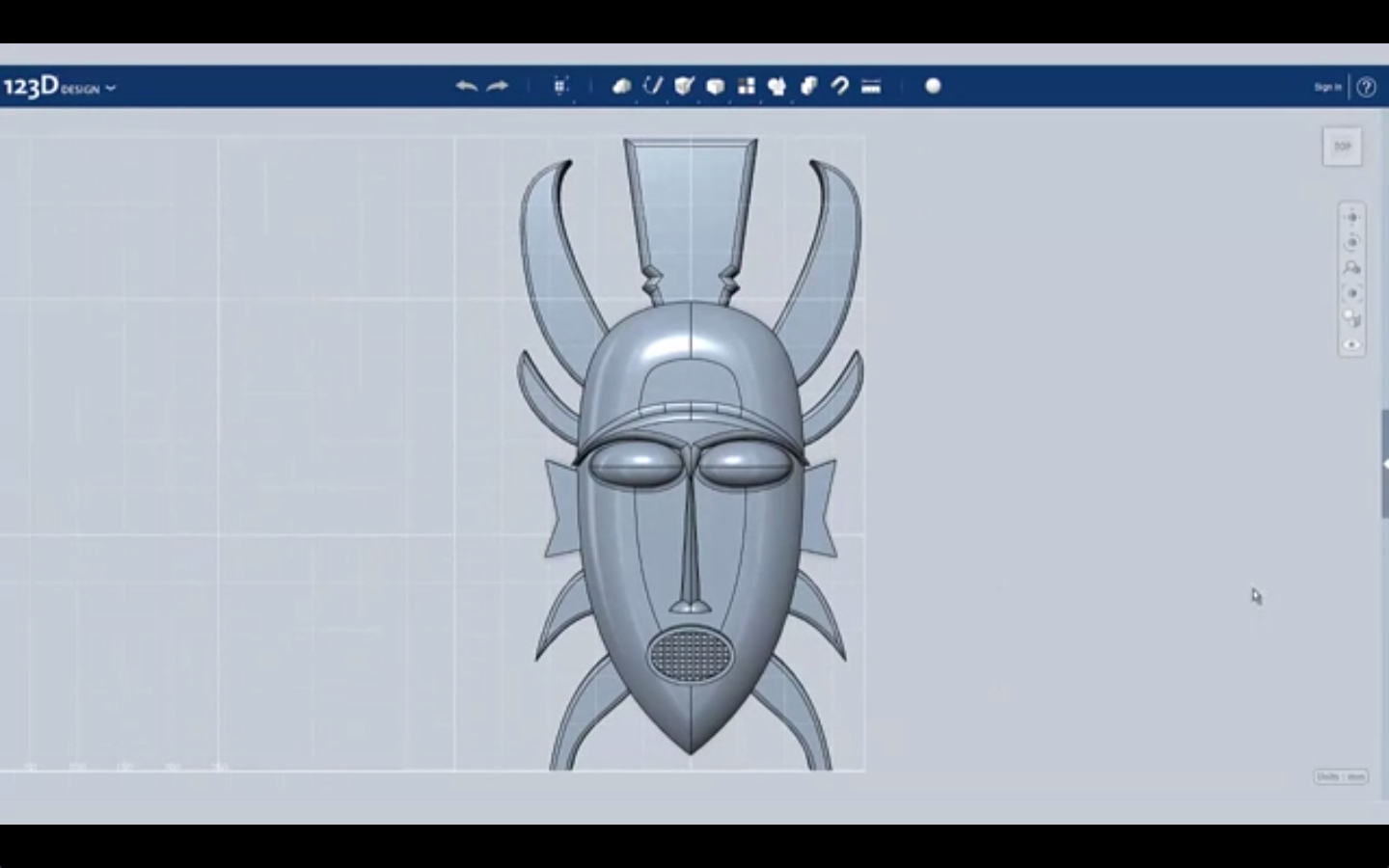Select the Transform tool
Image resolution: width=1389 pixels, height=868 pixels.
[x=561, y=86]
